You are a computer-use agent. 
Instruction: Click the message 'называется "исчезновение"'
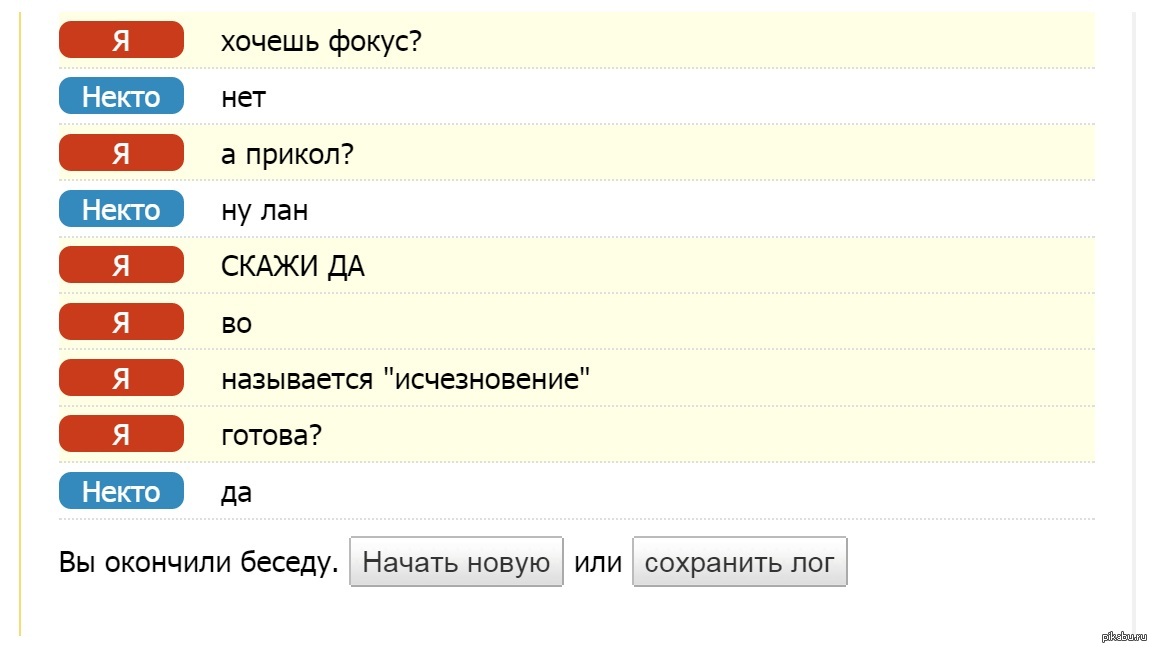pyautogui.click(x=406, y=379)
